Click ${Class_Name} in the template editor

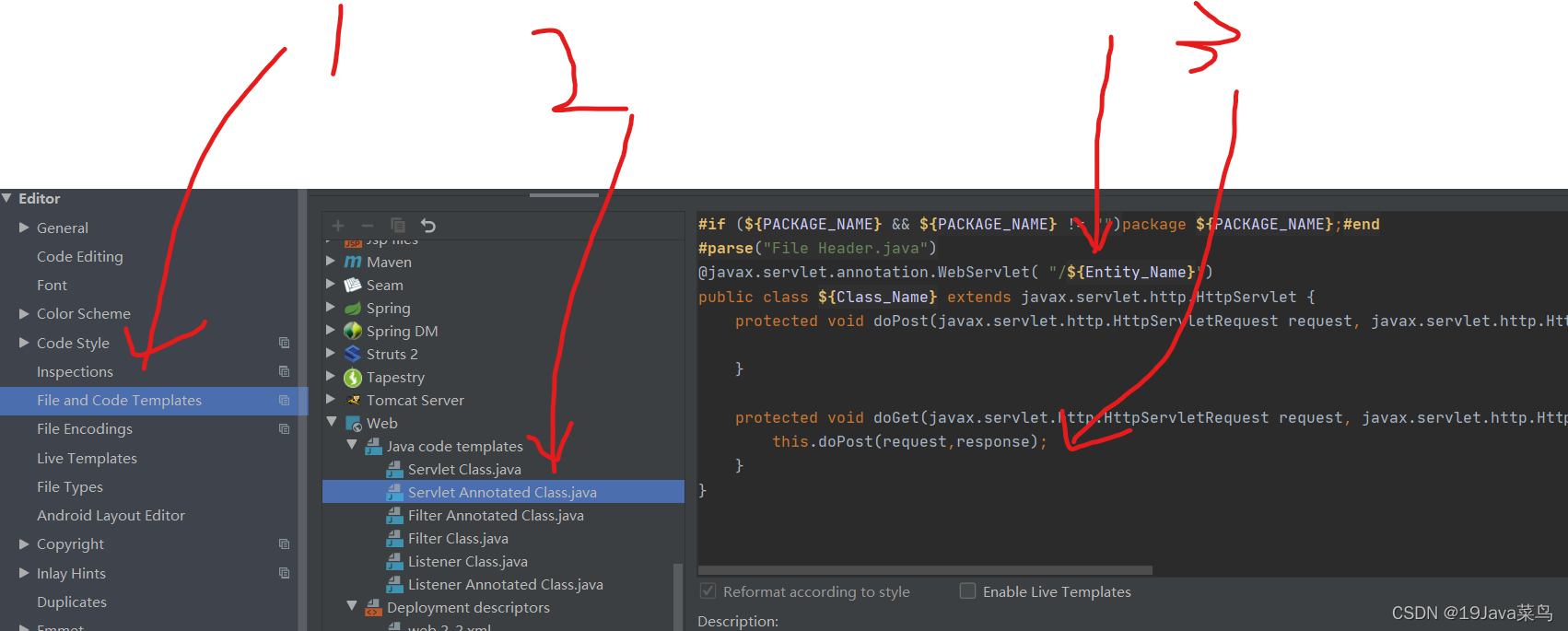877,297
